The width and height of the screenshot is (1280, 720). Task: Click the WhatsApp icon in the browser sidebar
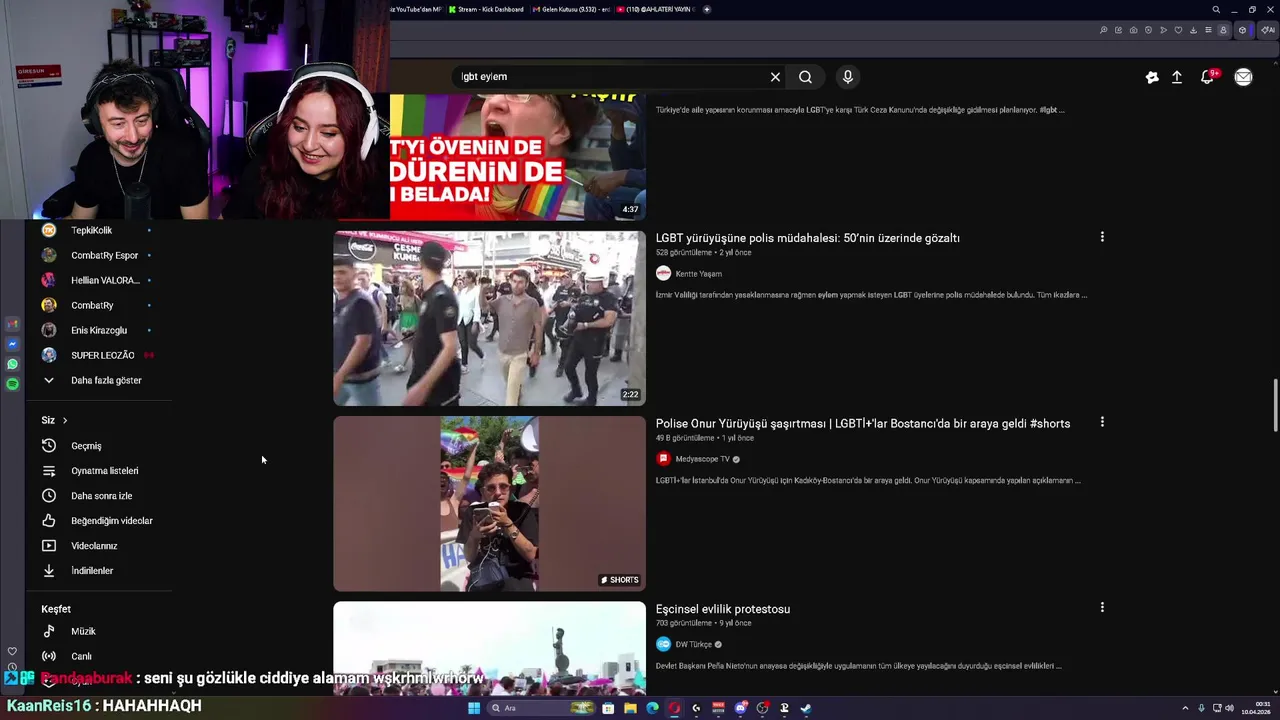tap(12, 364)
